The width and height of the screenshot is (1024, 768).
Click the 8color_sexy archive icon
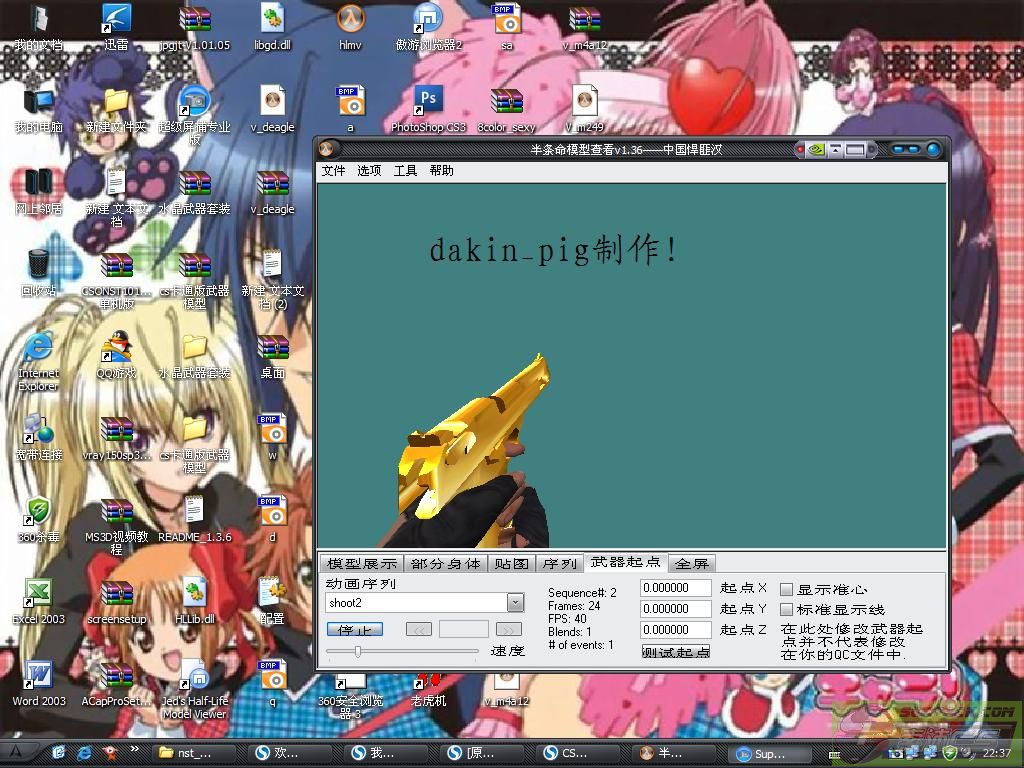coord(507,109)
